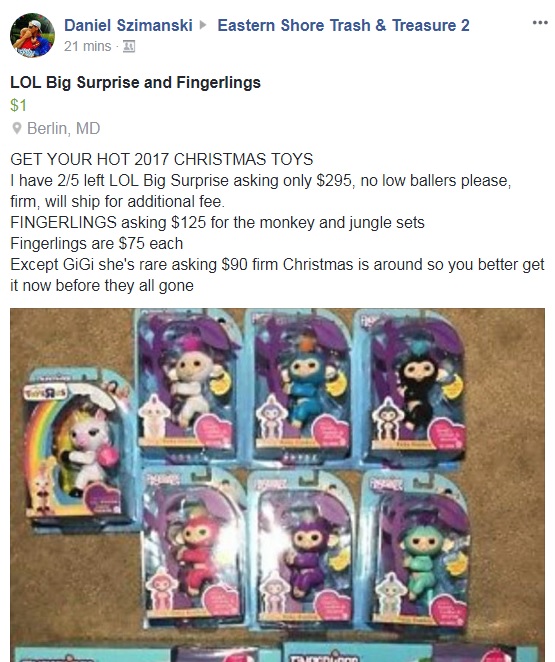
Task: Click the purple monkey Fingerling package
Action: click(x=301, y=550)
